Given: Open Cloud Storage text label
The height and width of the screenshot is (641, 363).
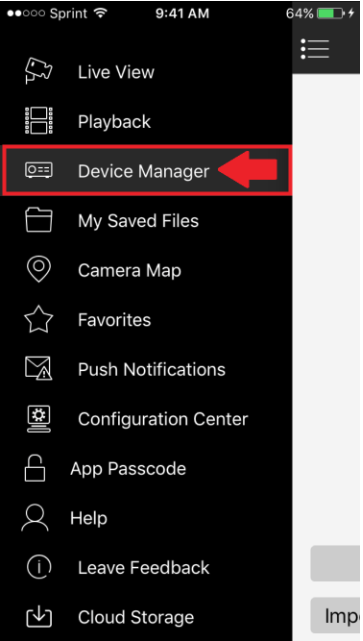Looking at the screenshot, I should pyautogui.click(x=136, y=617).
